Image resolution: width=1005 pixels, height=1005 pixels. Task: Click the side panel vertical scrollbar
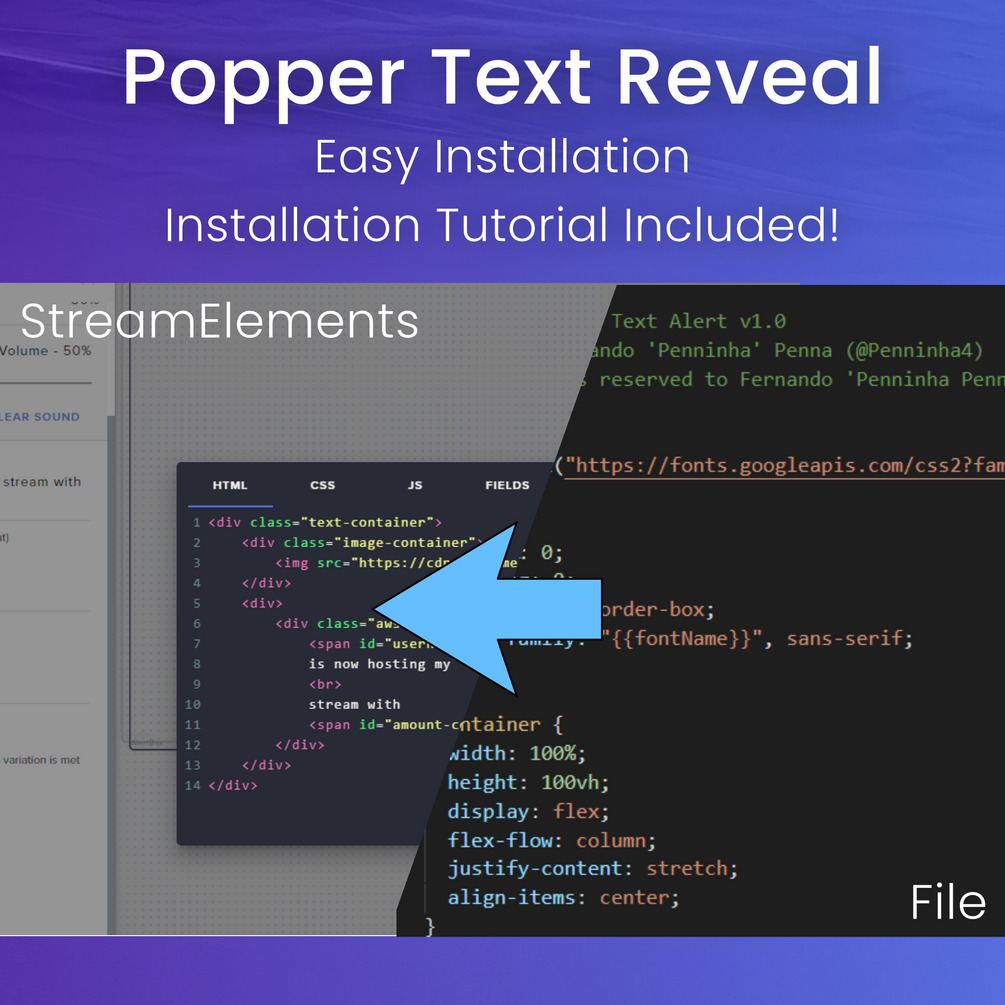(x=111, y=673)
